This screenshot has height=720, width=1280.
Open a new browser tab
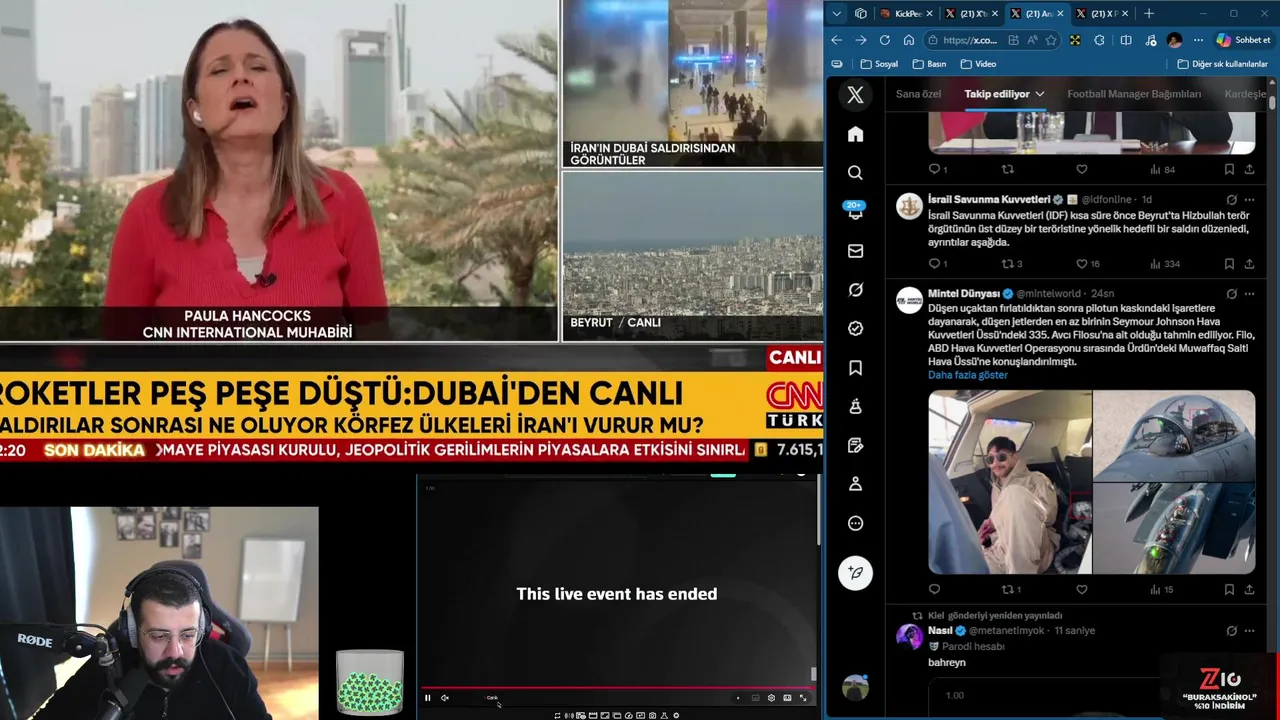coord(1149,13)
